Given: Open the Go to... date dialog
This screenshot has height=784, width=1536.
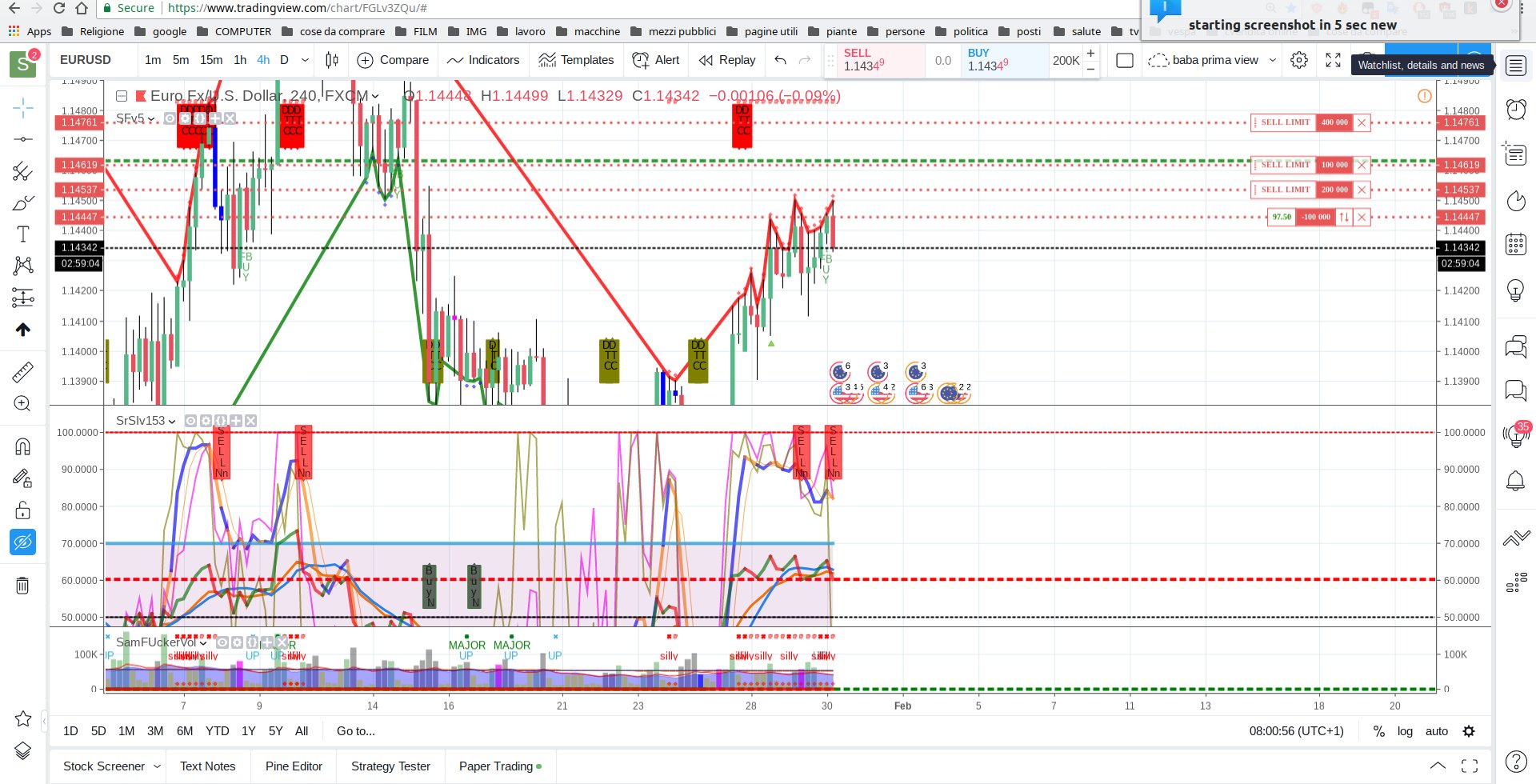Looking at the screenshot, I should tap(356, 731).
